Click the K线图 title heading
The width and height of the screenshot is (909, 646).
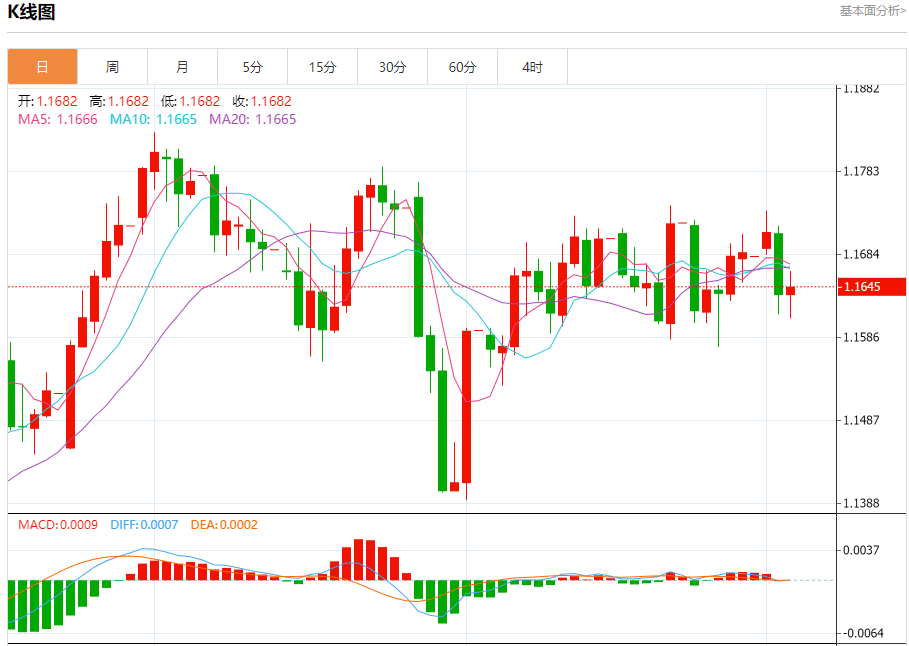[x=31, y=12]
